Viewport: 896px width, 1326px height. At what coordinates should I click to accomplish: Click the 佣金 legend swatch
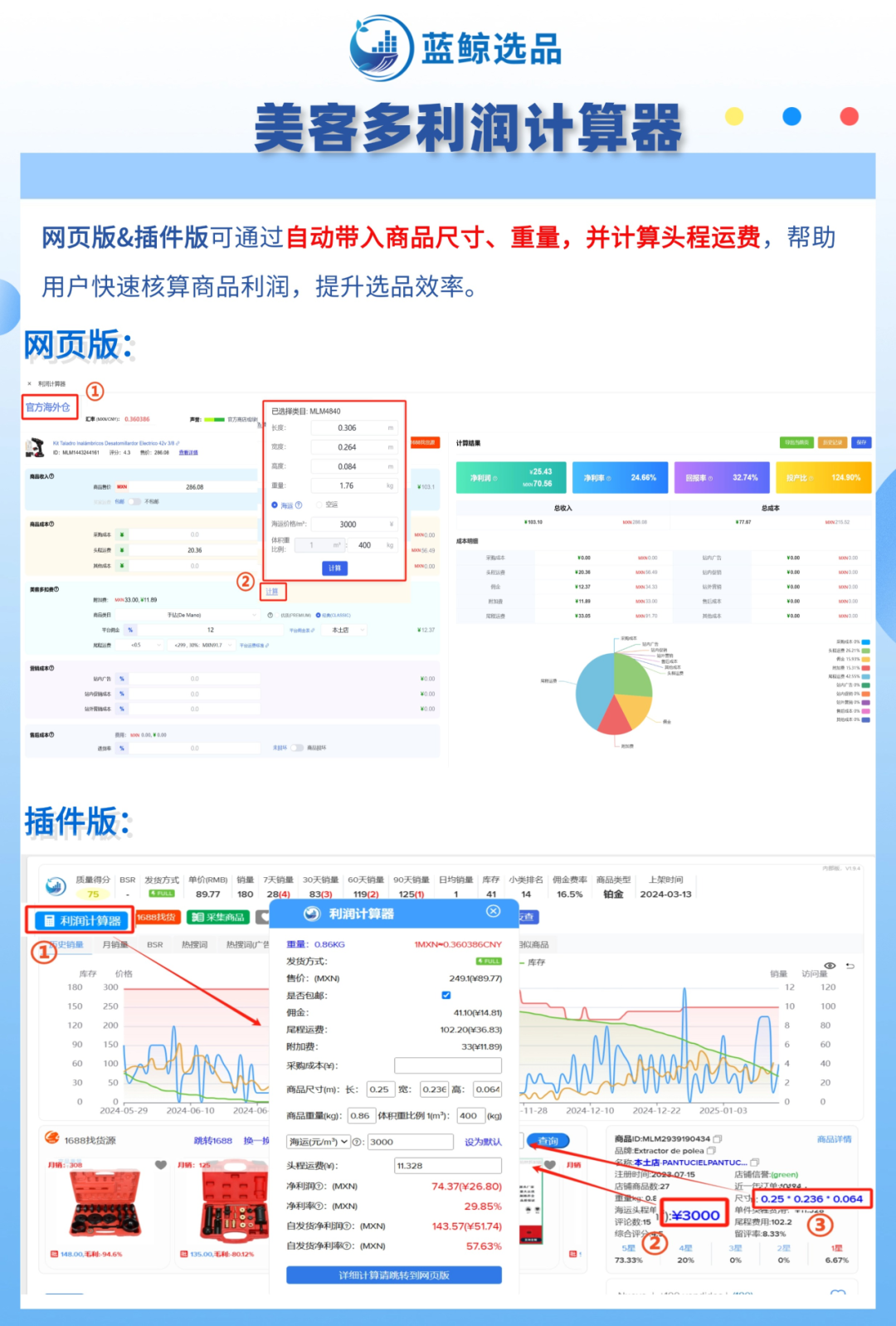point(865,659)
